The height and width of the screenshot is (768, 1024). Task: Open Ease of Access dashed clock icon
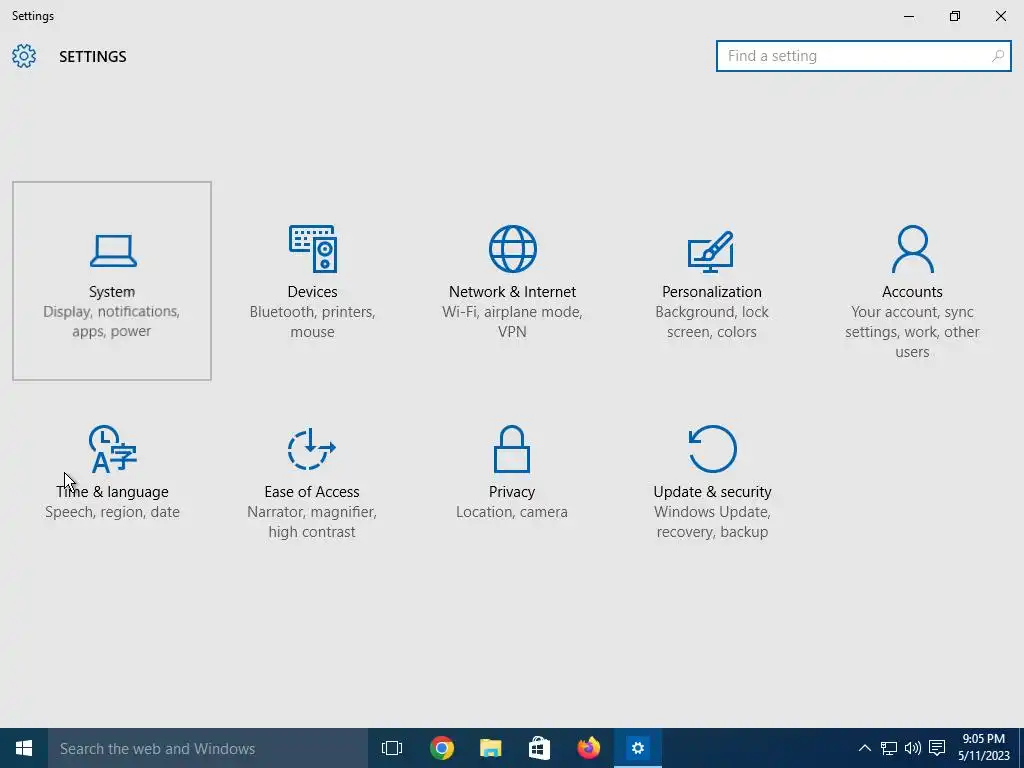[312, 449]
